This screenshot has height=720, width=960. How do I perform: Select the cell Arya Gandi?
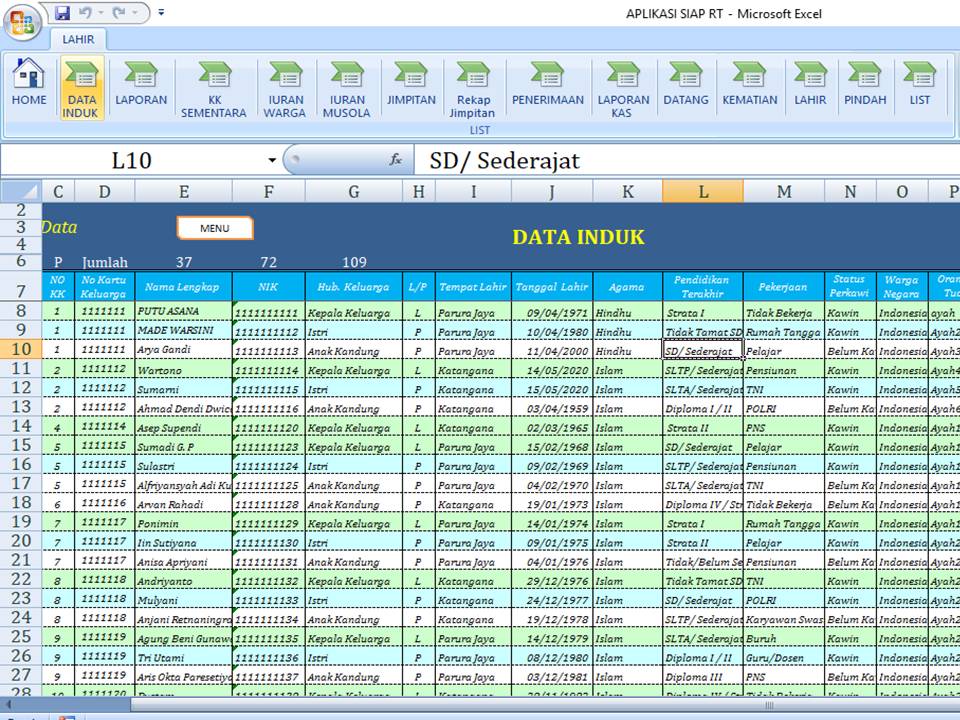[183, 350]
